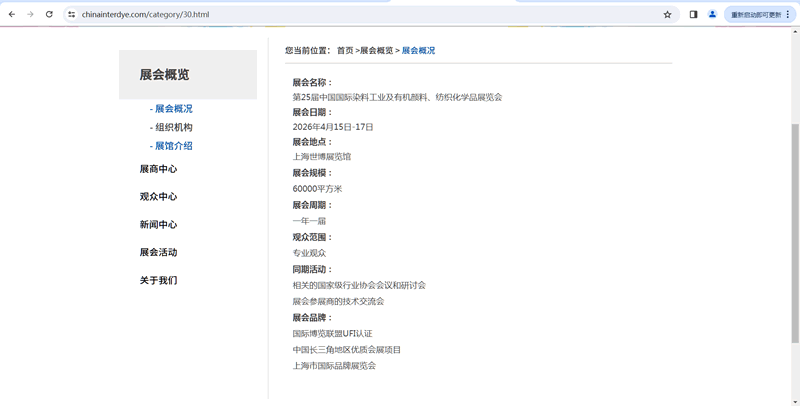Click the three-dot menu in update button
The width and height of the screenshot is (800, 406).
click(788, 15)
